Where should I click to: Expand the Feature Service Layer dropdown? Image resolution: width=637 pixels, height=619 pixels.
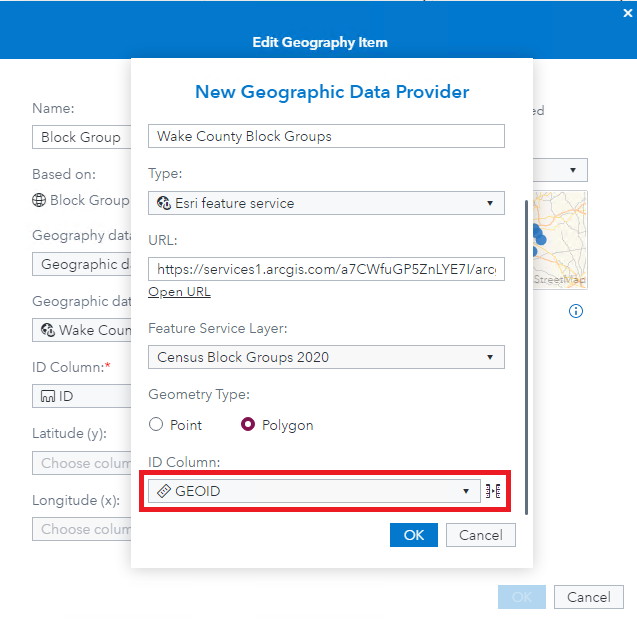click(x=326, y=357)
